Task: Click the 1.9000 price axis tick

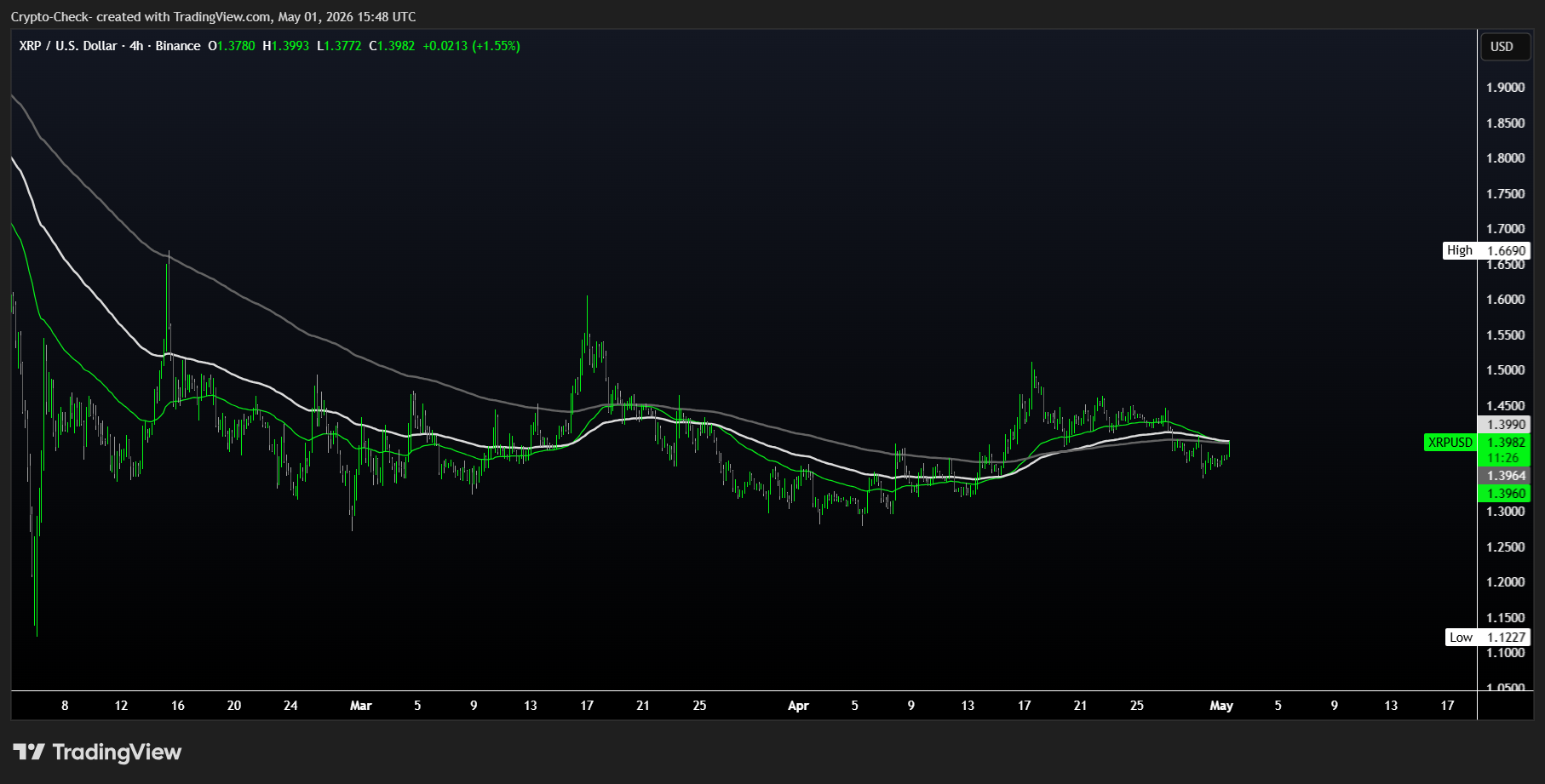Action: tap(1505, 88)
